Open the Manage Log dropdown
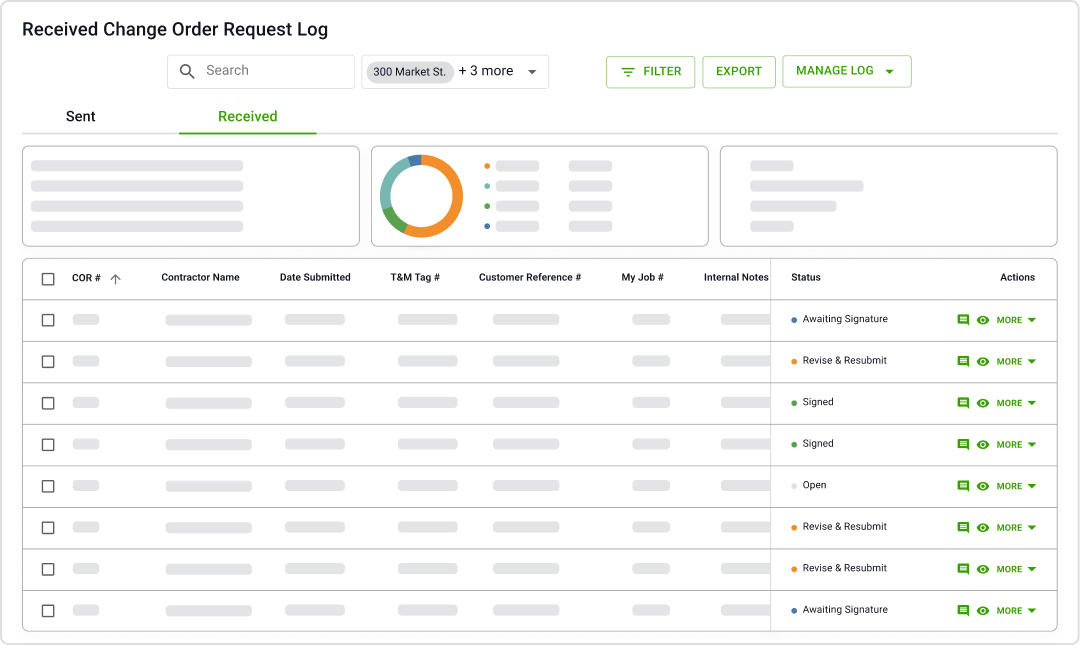This screenshot has width=1080, height=649. click(x=846, y=71)
